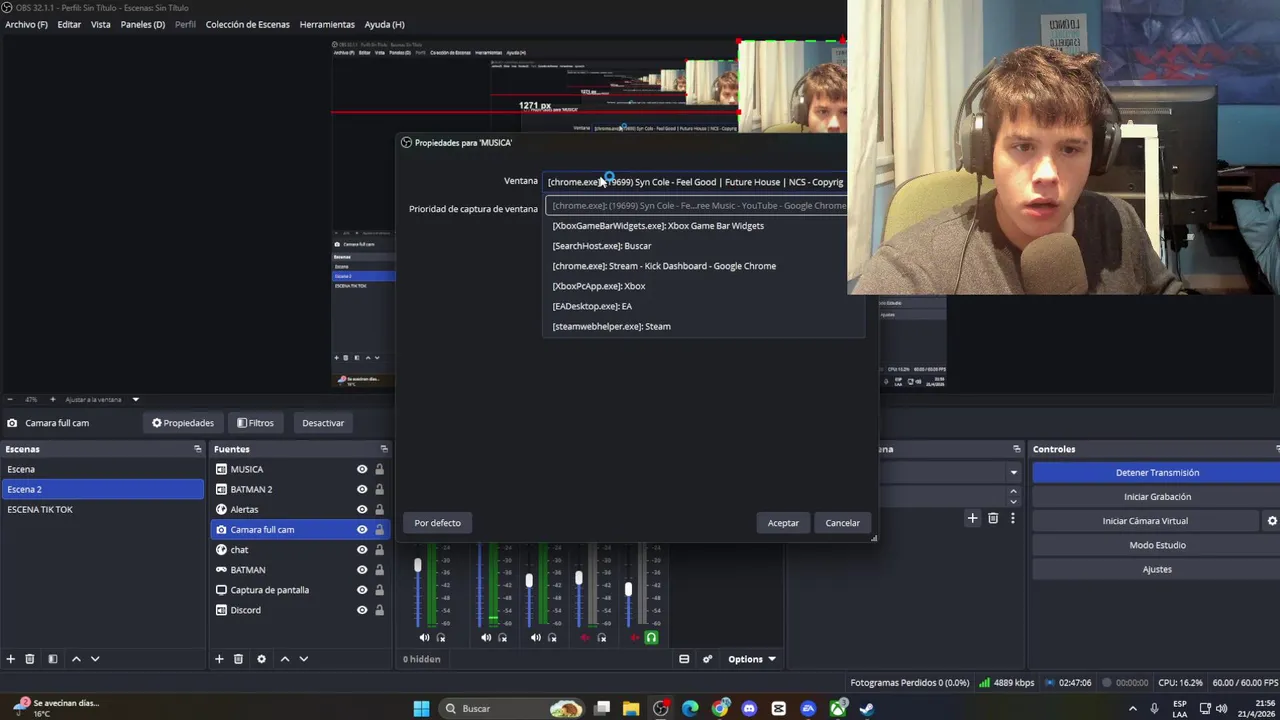Delete the transition with the trash icon
The height and width of the screenshot is (720, 1280).
tap(993, 518)
